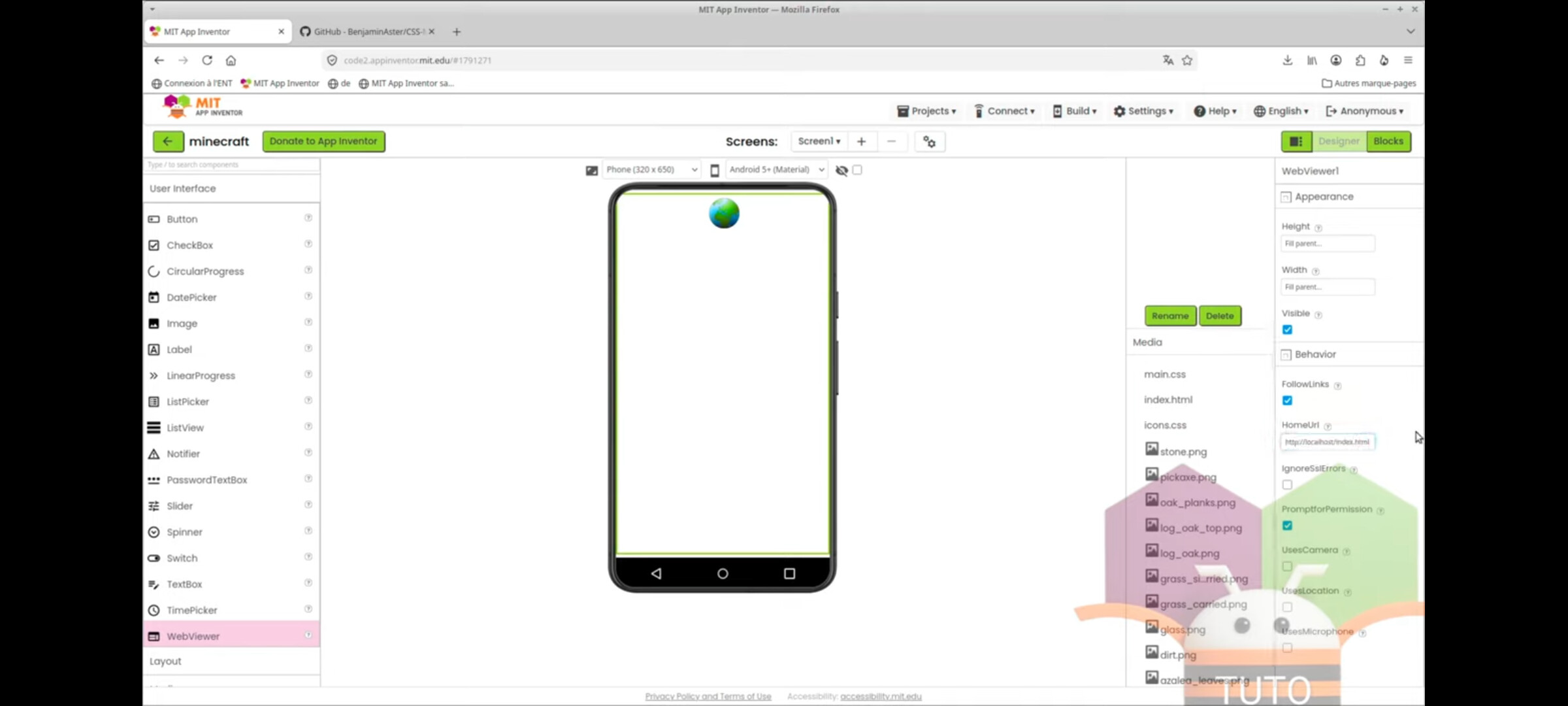Tap the phone preview back triangle
1568x706 pixels.
tap(656, 573)
